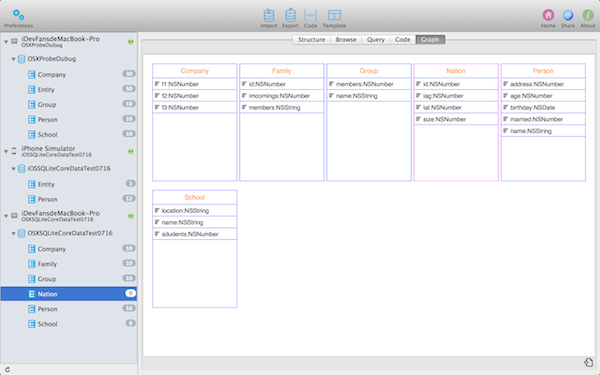The width and height of the screenshot is (600, 375).
Task: Switch to the Query tab
Action: click(x=376, y=39)
